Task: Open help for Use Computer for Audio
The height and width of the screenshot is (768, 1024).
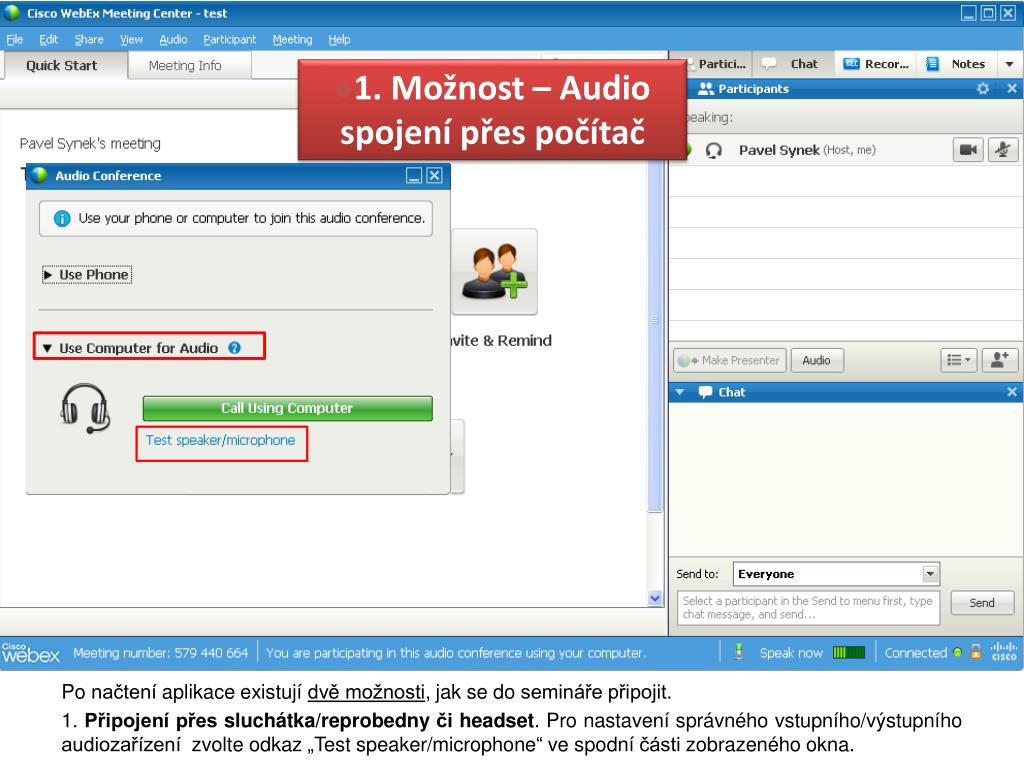Action: click(x=234, y=348)
